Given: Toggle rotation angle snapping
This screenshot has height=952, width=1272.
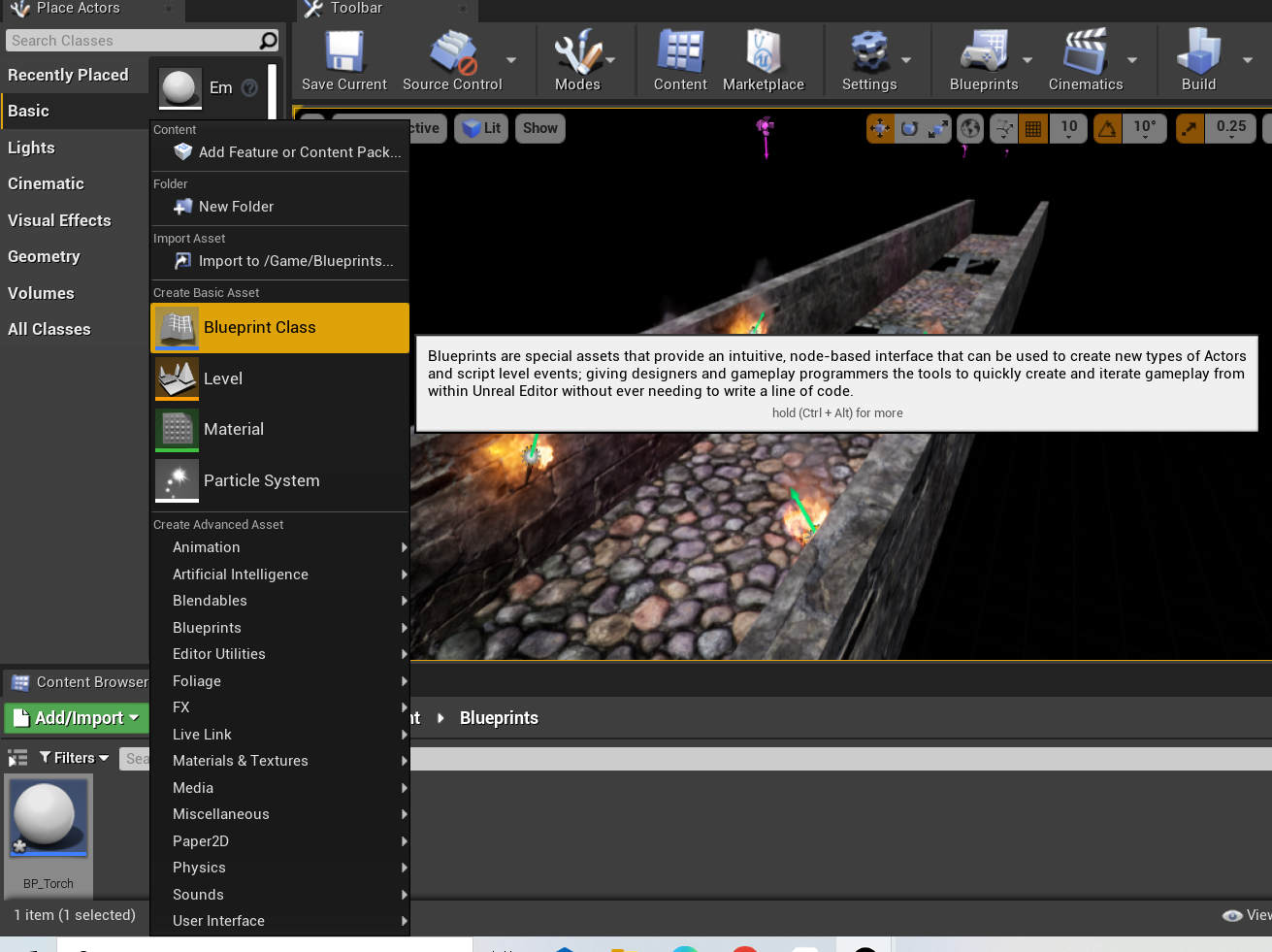Looking at the screenshot, I should click(x=1107, y=128).
